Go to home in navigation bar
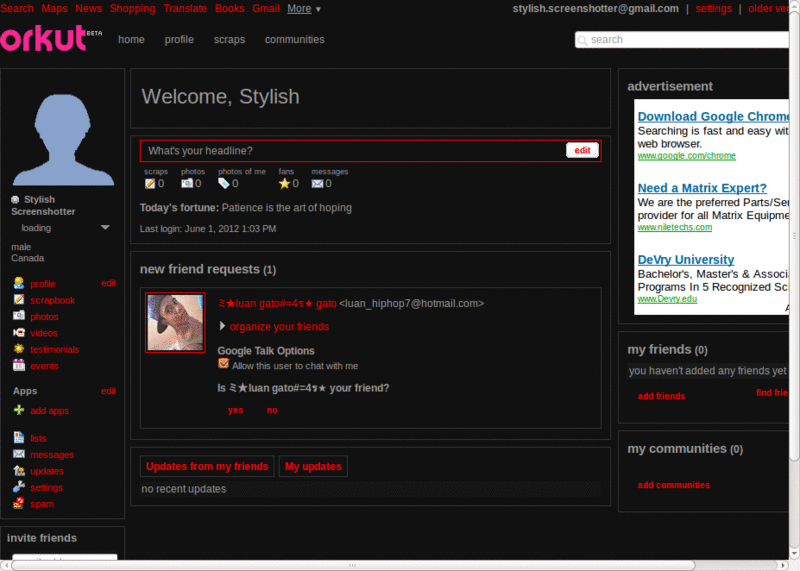The height and width of the screenshot is (571, 800). click(x=131, y=39)
